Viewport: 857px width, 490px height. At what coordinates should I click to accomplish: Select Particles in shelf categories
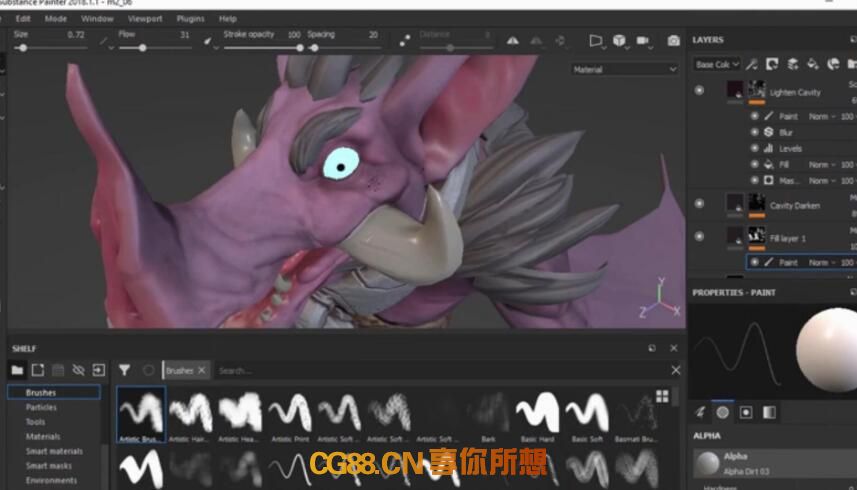41,407
